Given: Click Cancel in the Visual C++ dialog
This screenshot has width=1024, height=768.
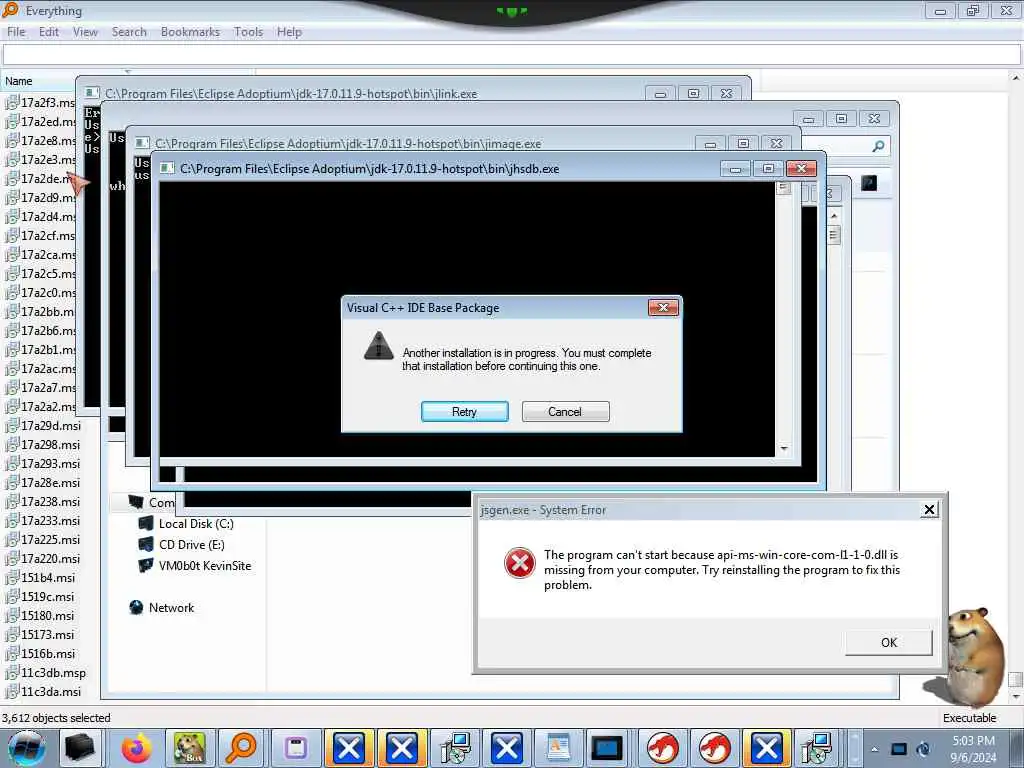Looking at the screenshot, I should click(x=565, y=411).
